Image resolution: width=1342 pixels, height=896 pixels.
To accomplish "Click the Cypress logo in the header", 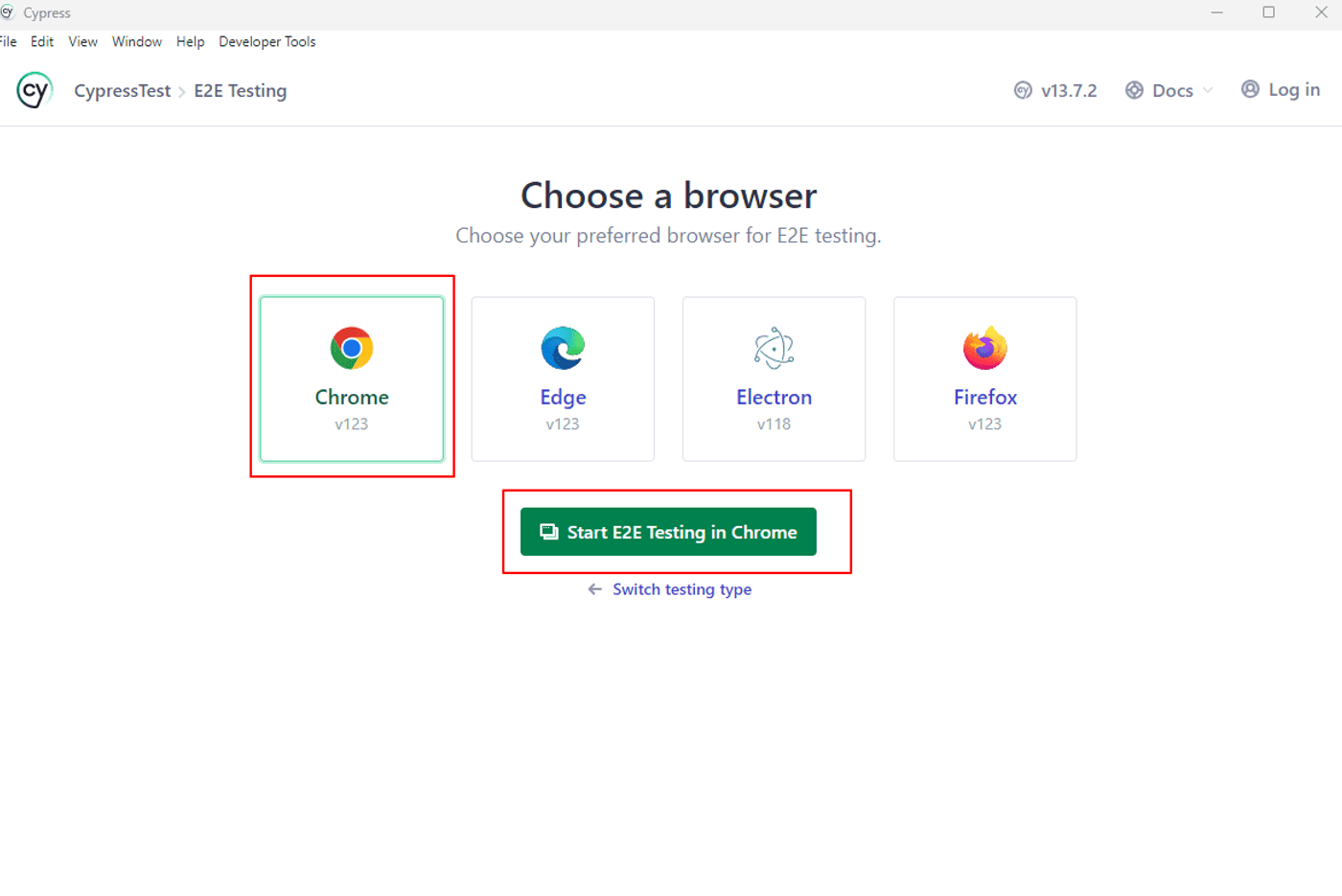I will (35, 90).
